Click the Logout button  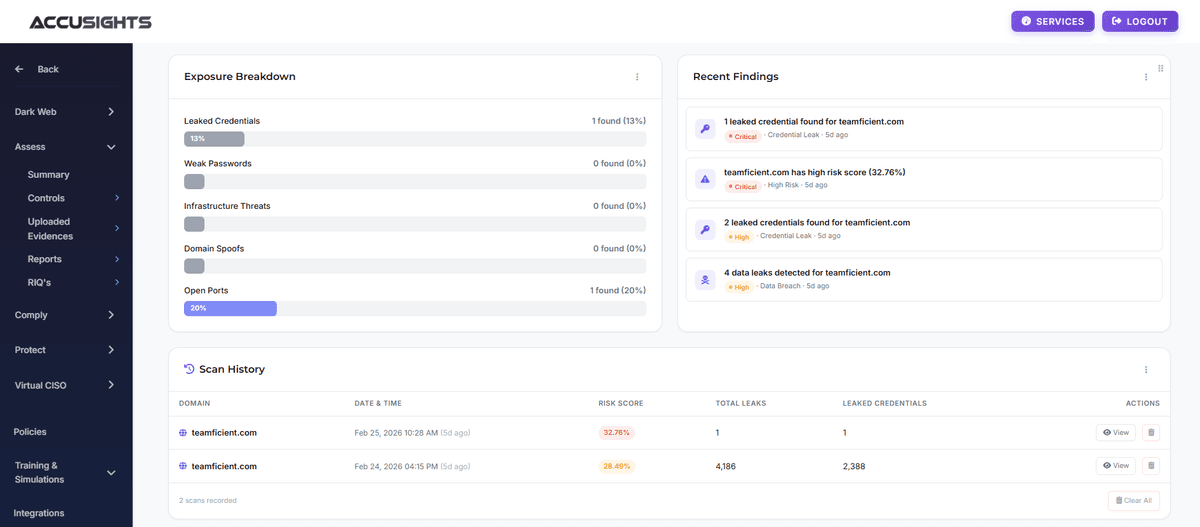point(1140,21)
